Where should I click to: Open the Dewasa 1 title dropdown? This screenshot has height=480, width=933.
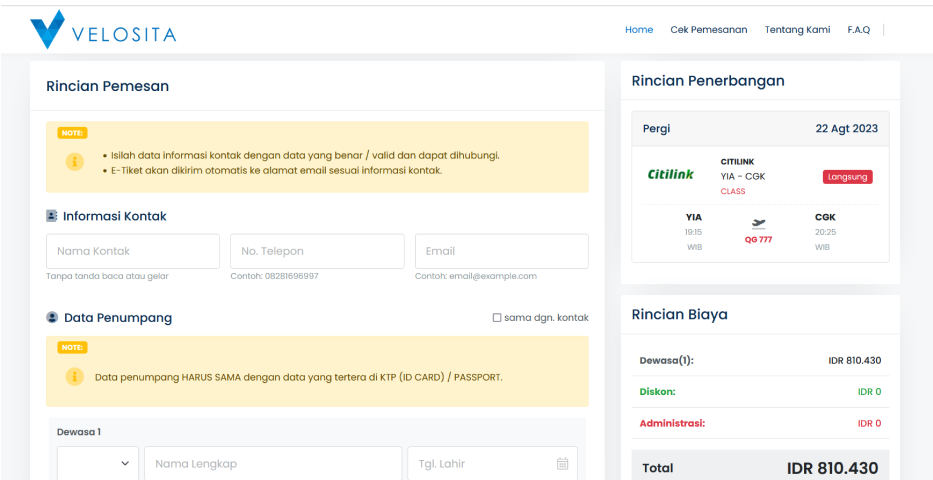coord(97,464)
